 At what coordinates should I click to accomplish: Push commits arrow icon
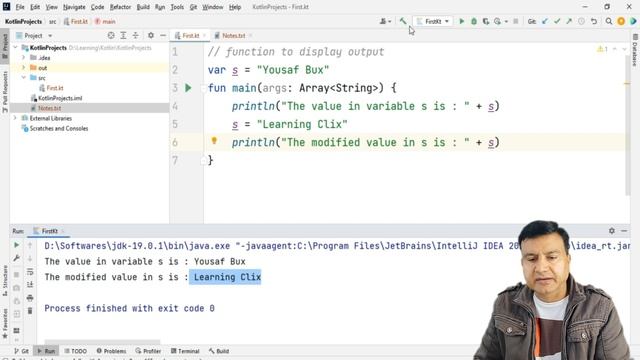[x=569, y=21]
